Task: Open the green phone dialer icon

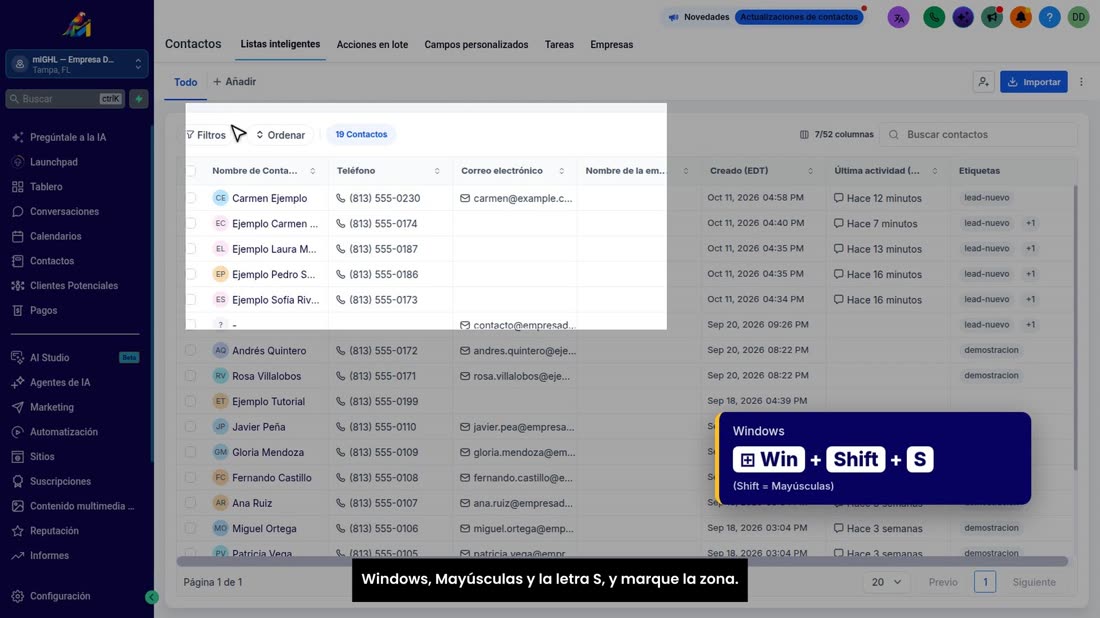Action: (934, 18)
